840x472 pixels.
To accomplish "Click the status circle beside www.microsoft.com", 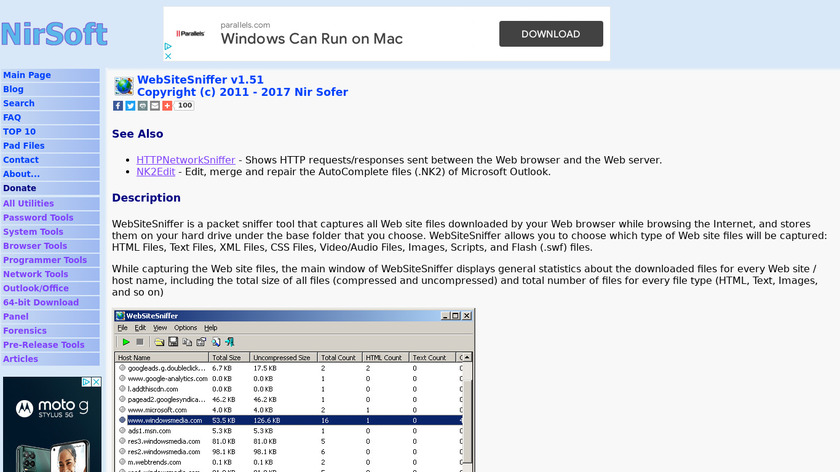I will [x=122, y=409].
